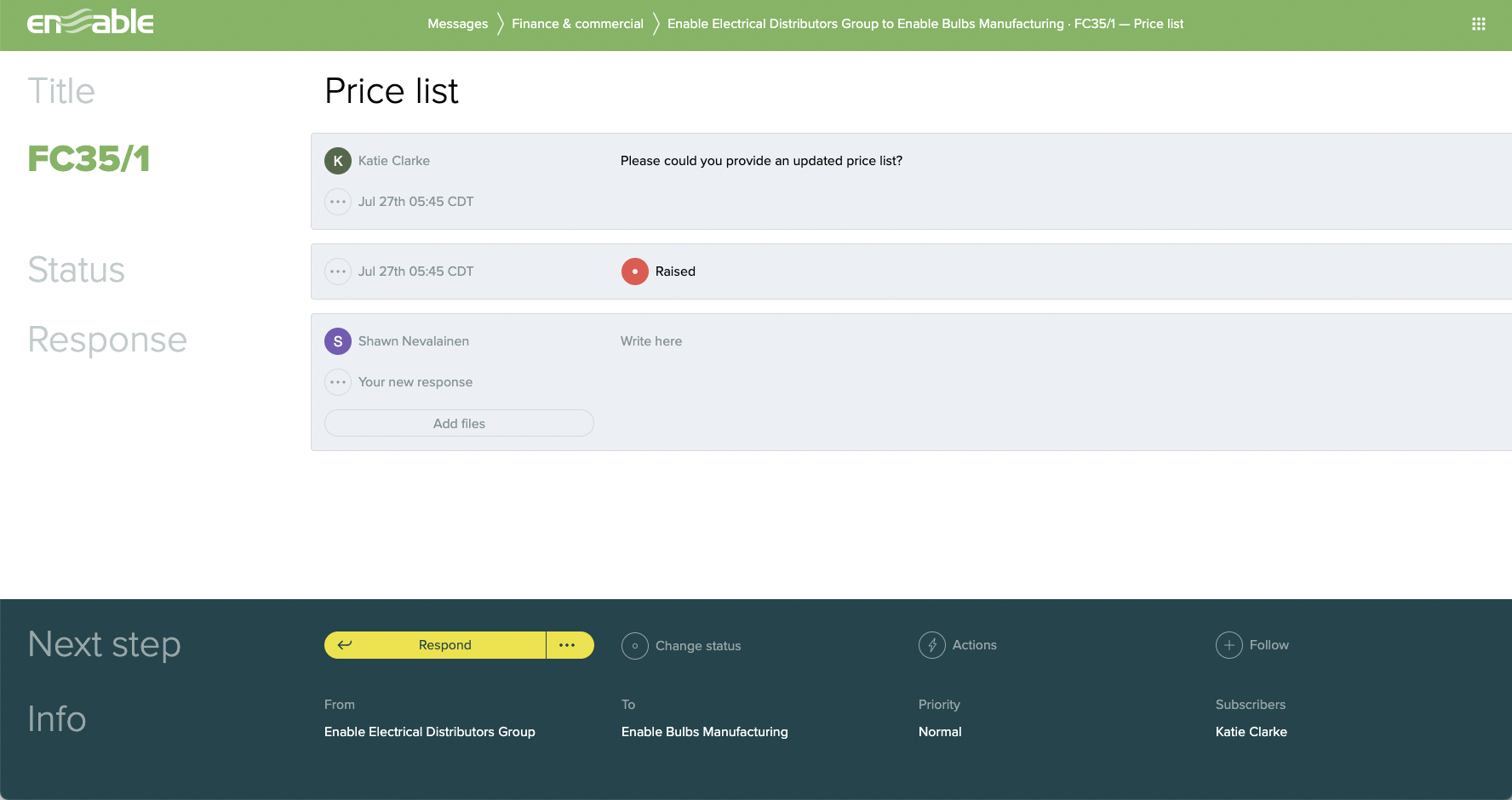This screenshot has width=1512, height=800.
Task: Click the Add files button
Action: click(459, 424)
